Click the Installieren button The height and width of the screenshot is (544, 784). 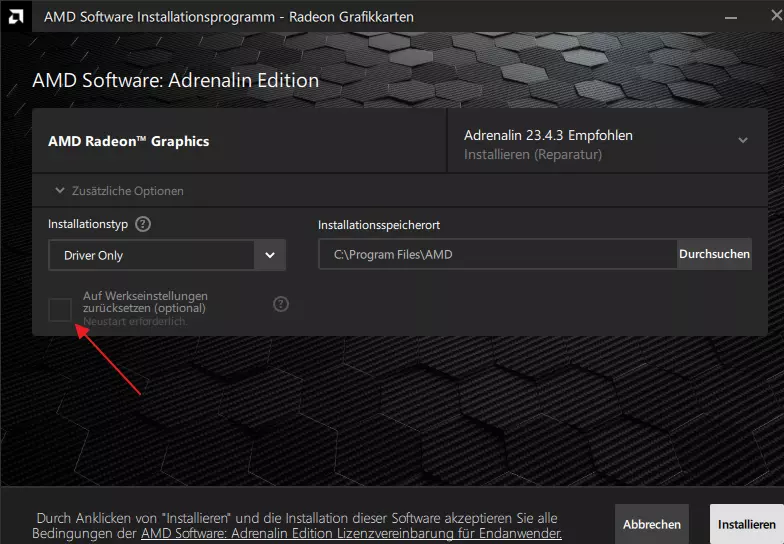point(746,524)
